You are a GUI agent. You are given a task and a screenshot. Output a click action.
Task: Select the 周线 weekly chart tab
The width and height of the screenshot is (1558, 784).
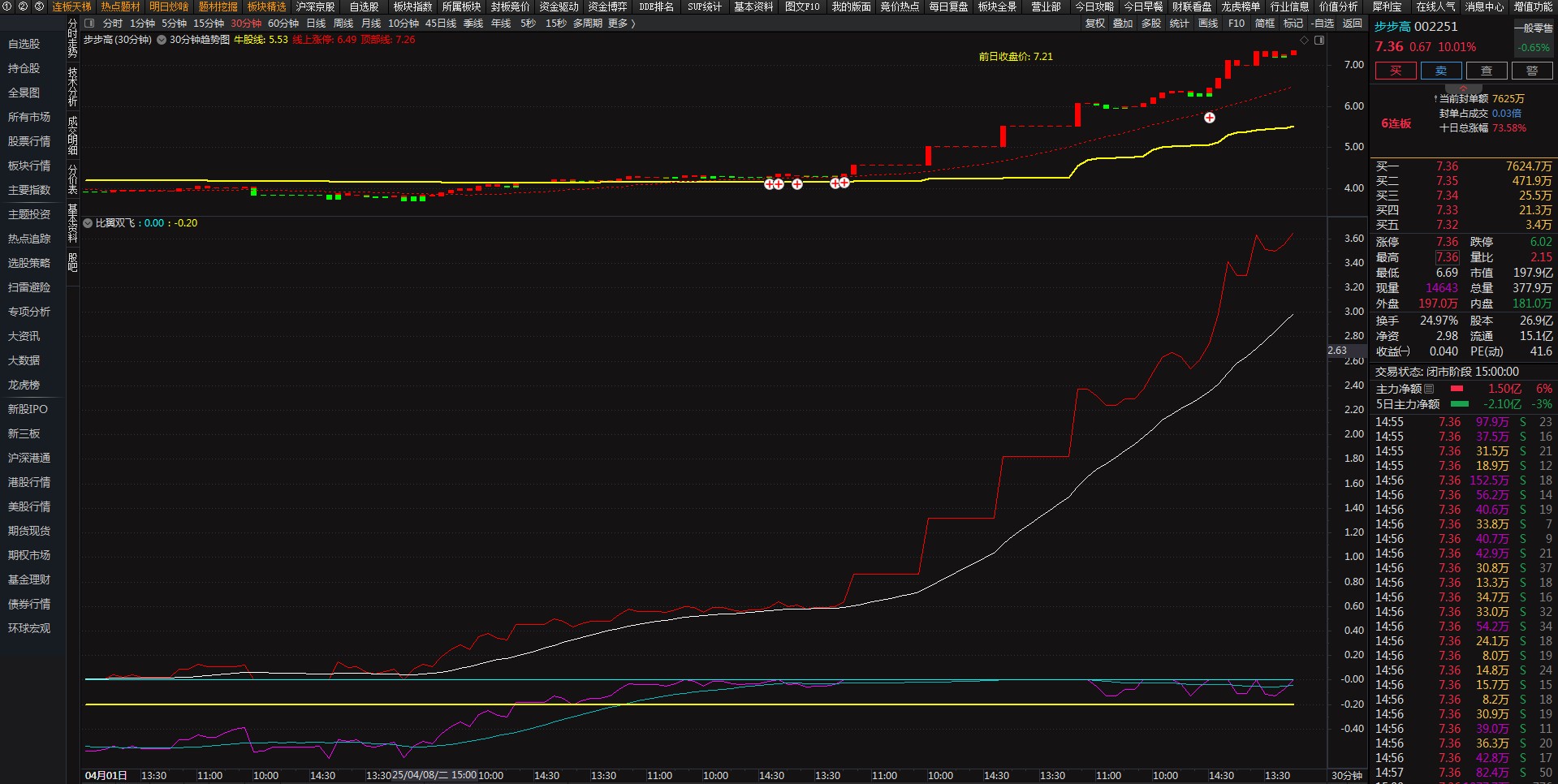[x=343, y=24]
